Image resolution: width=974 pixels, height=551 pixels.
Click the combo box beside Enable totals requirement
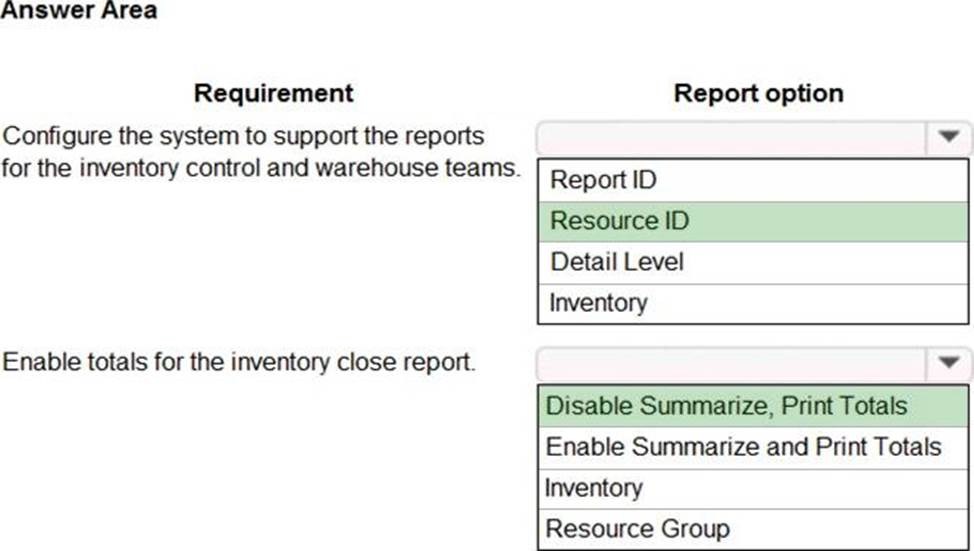tap(732, 363)
